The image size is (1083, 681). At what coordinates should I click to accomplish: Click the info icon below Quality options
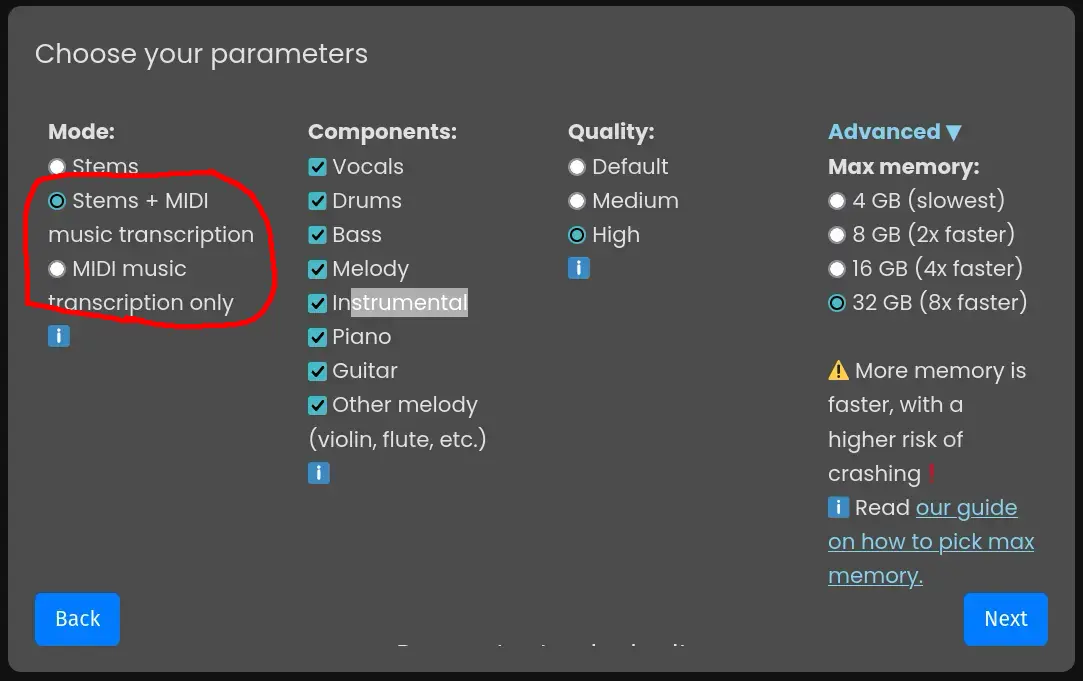[578, 268]
